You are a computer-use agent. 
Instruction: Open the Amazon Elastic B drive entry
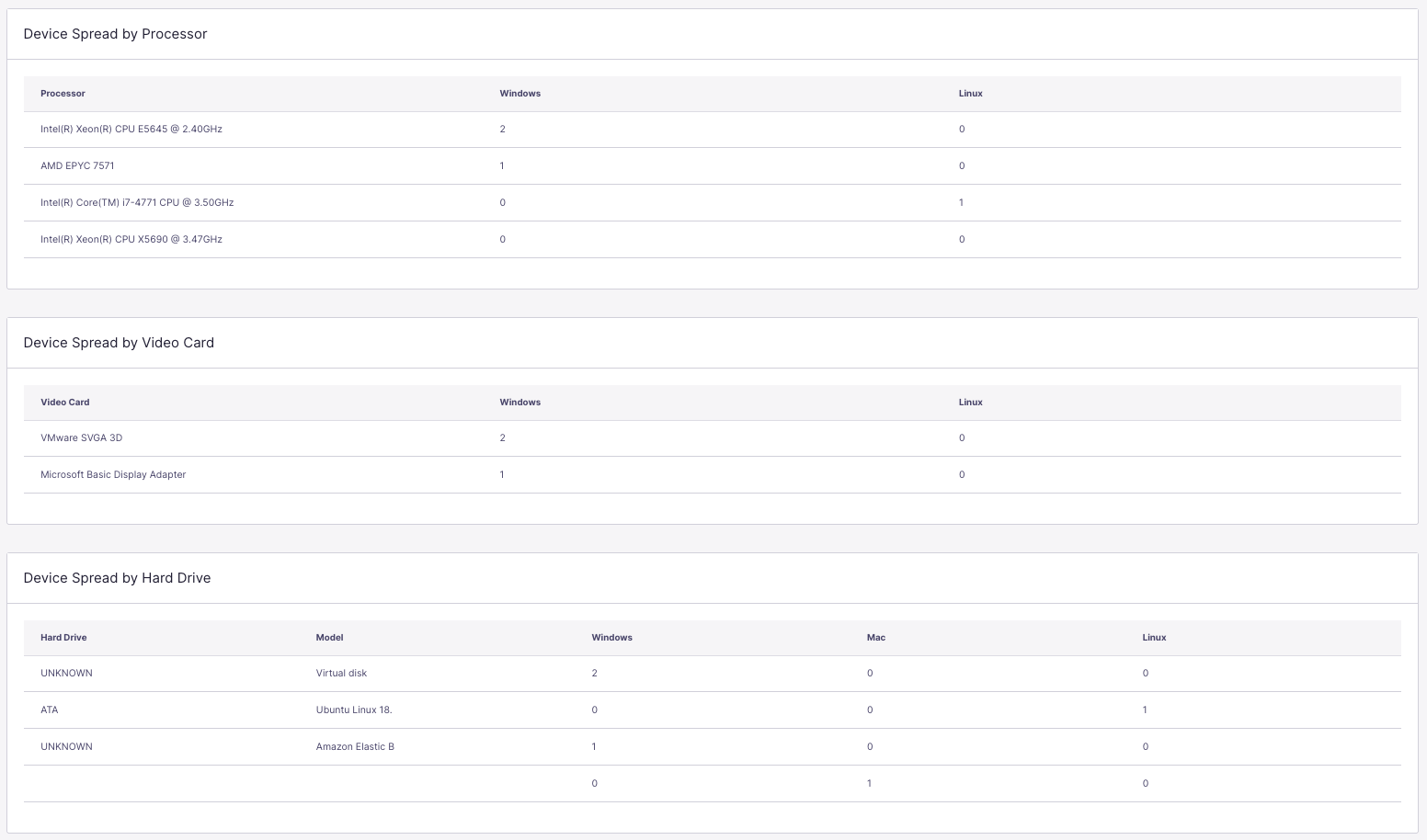[x=355, y=746]
